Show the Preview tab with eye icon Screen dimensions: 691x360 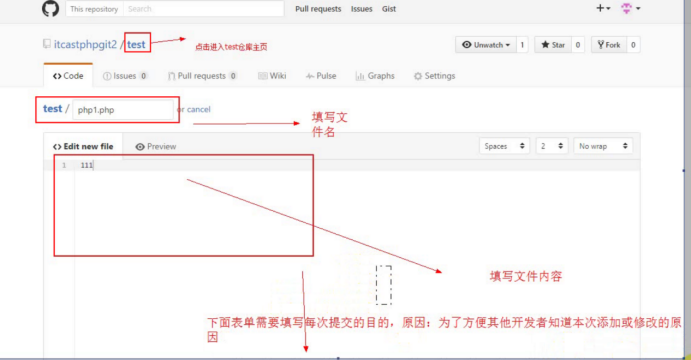156,146
